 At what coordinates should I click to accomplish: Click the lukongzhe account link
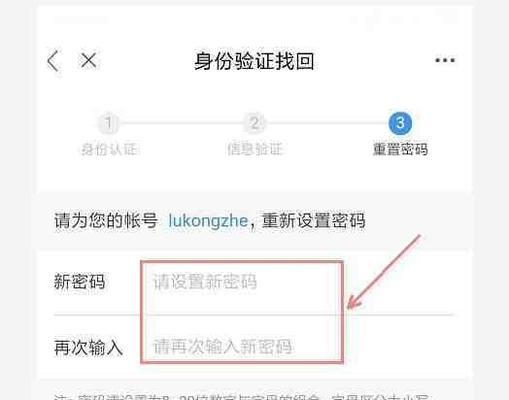coord(208,221)
